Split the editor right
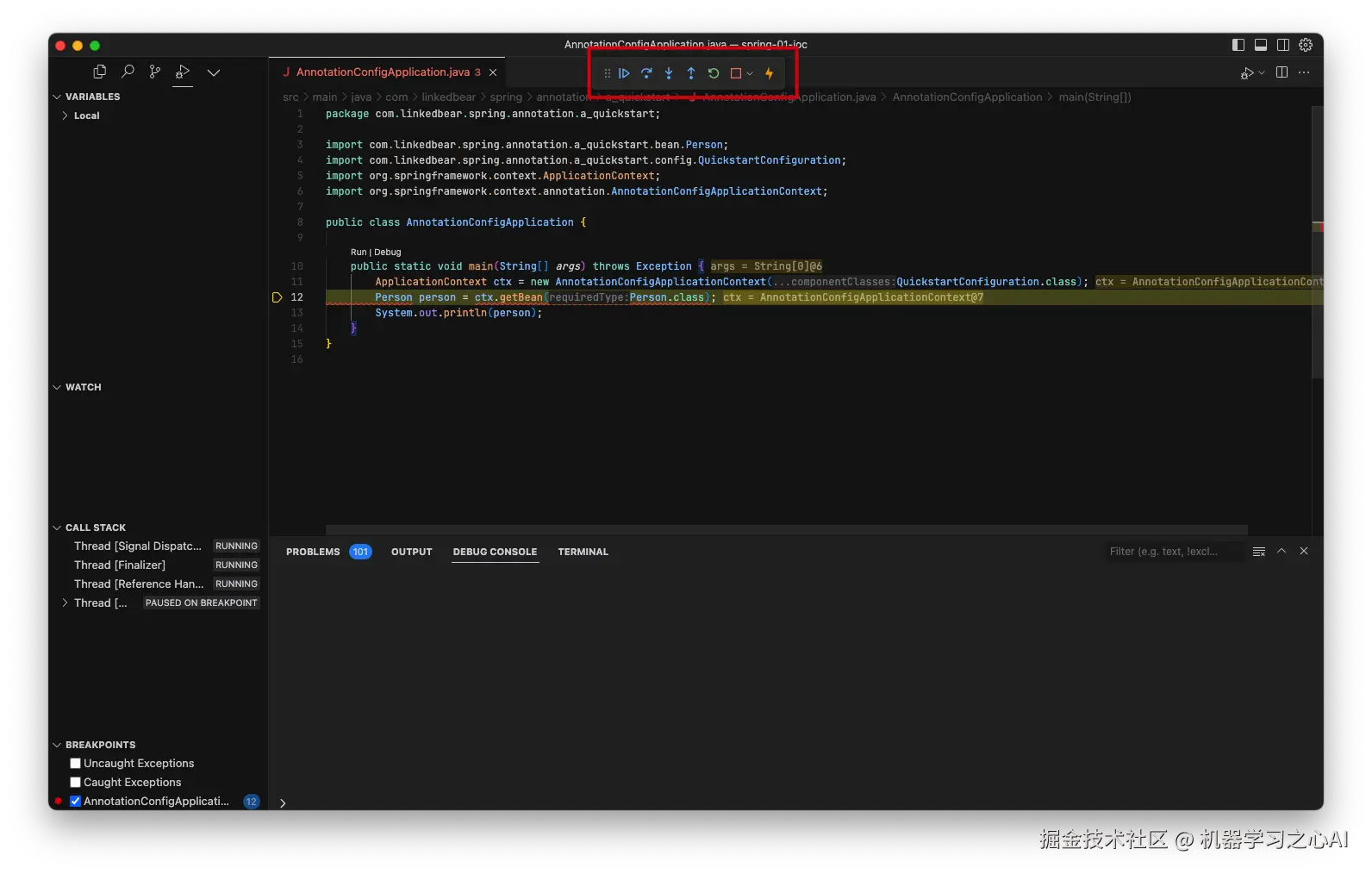The width and height of the screenshot is (1372, 874). (x=1282, y=72)
